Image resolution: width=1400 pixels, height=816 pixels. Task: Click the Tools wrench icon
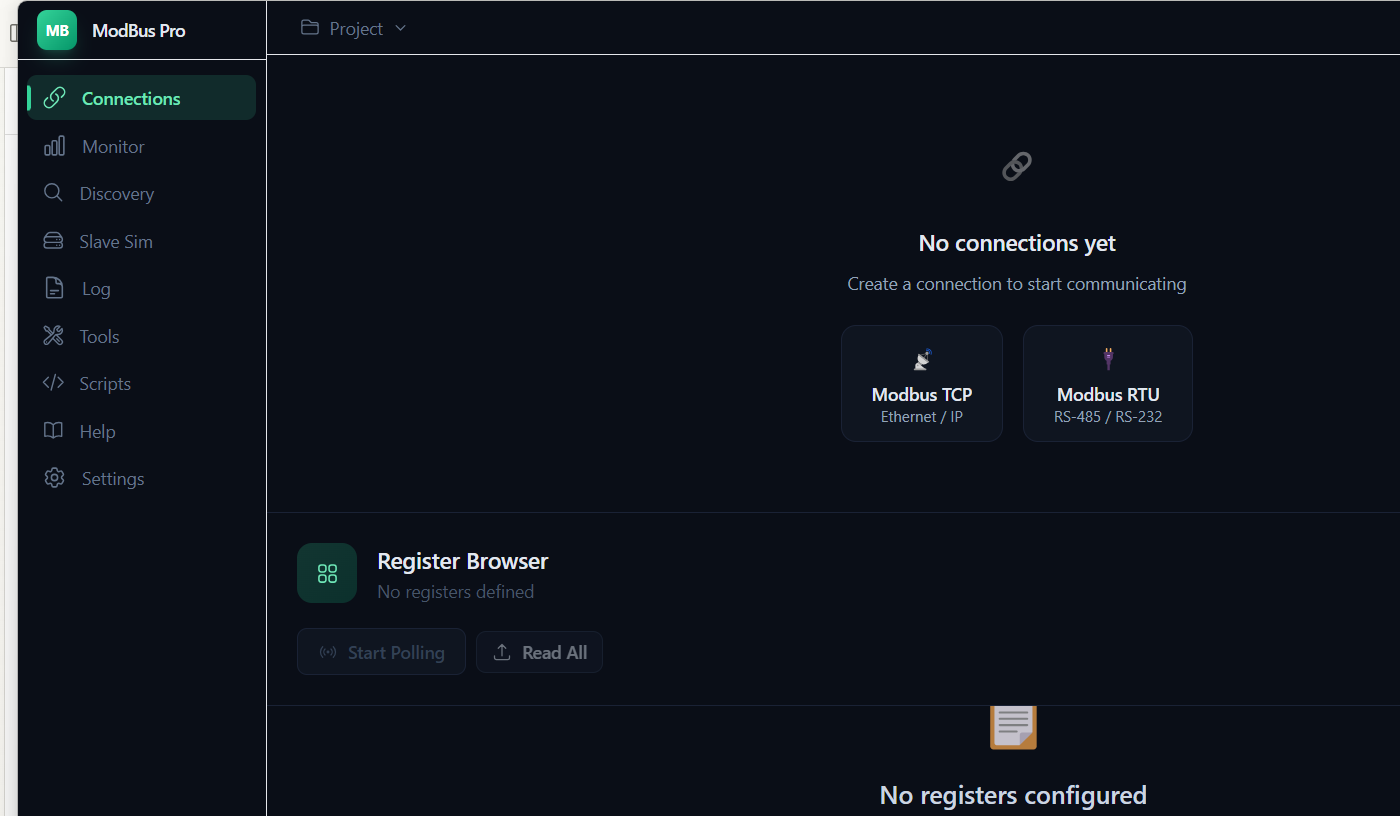tap(53, 336)
